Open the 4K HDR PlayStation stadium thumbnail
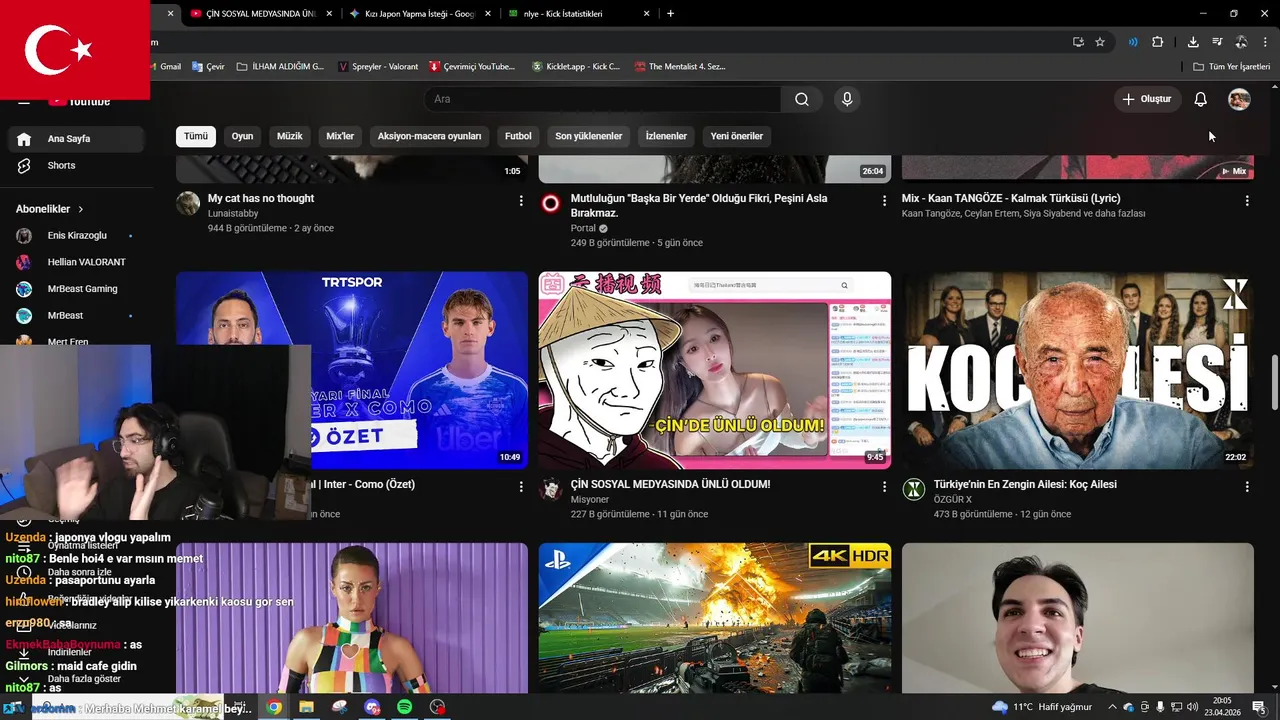 [715, 618]
